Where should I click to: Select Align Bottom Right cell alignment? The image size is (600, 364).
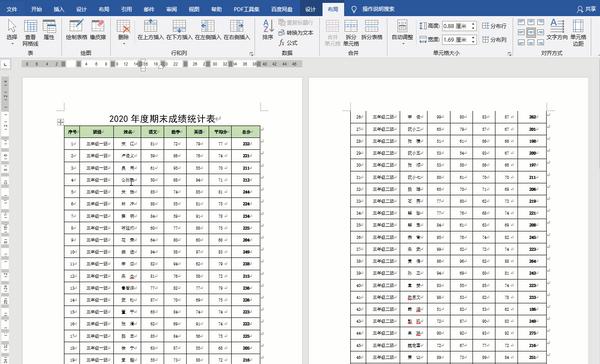point(540,42)
